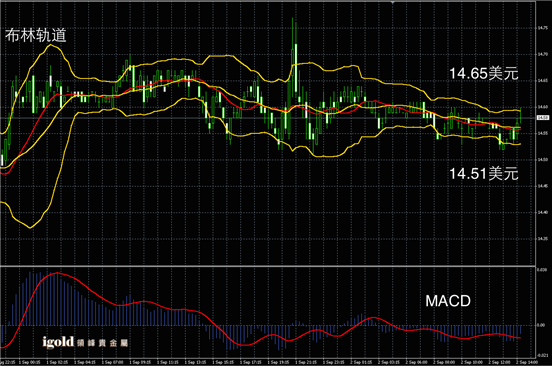Select the 14.65美元 resistance annotation
Image resolution: width=552 pixels, height=366 pixels.
pyautogui.click(x=484, y=74)
